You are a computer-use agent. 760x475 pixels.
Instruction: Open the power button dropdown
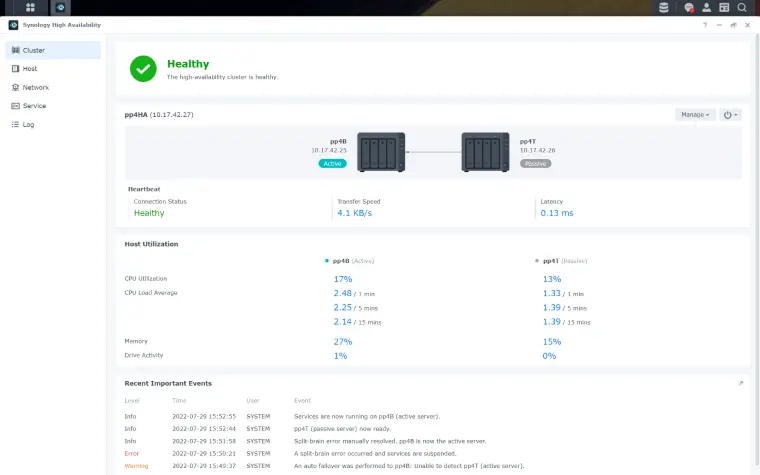(730, 115)
